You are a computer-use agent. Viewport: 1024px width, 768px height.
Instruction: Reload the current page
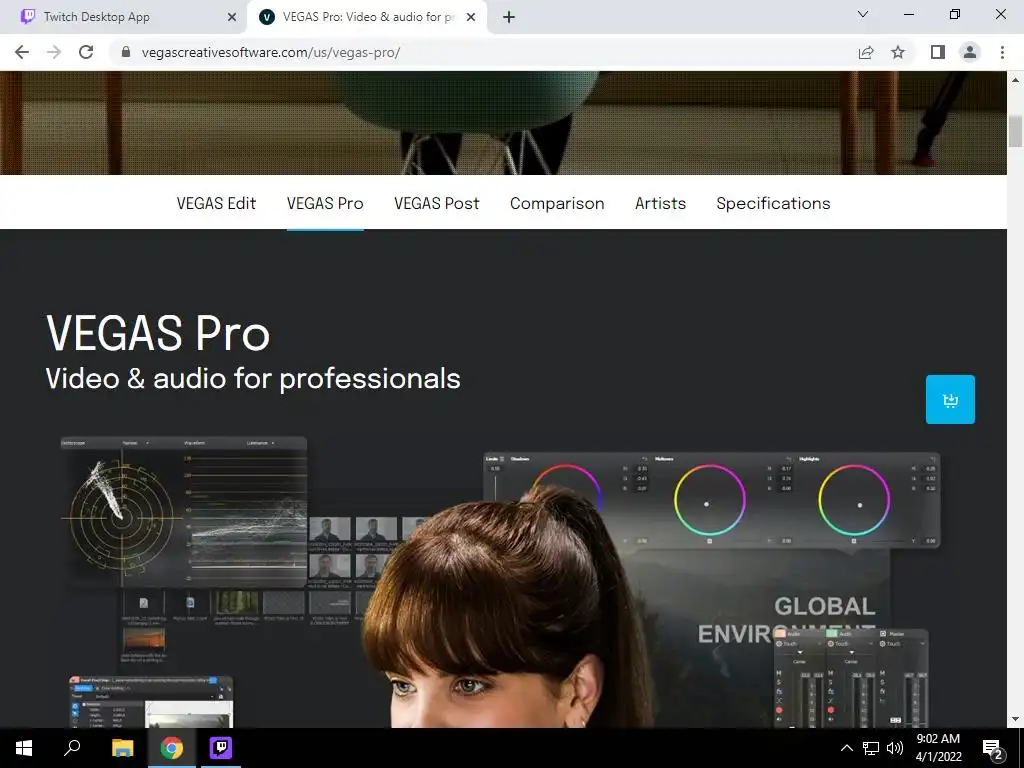[86, 52]
